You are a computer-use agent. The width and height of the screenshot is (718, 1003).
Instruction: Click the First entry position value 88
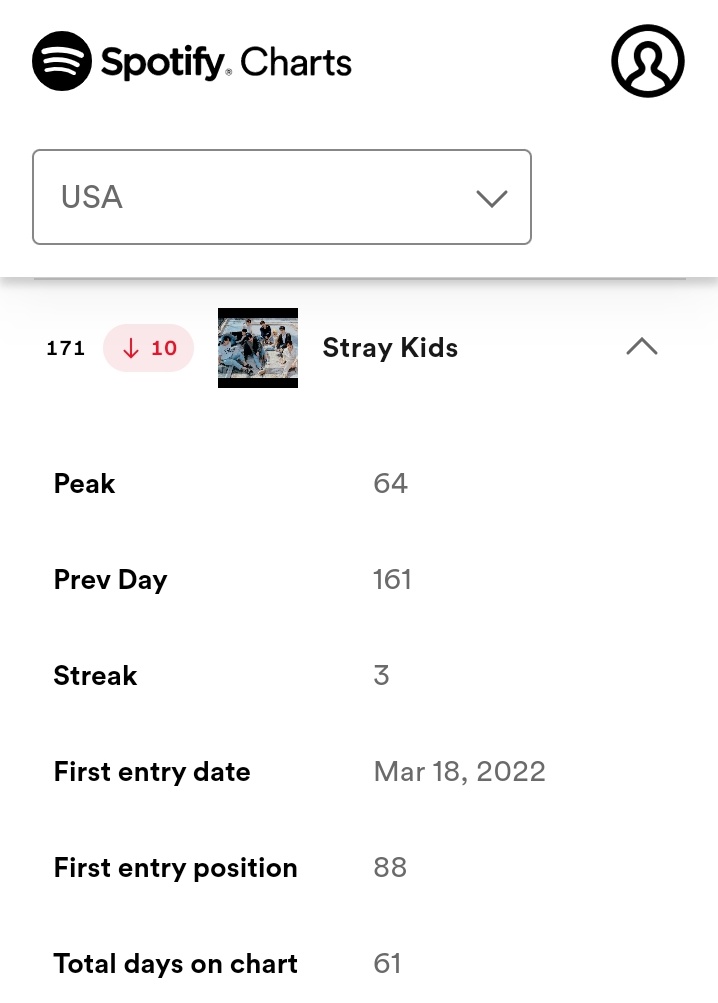pyautogui.click(x=390, y=868)
